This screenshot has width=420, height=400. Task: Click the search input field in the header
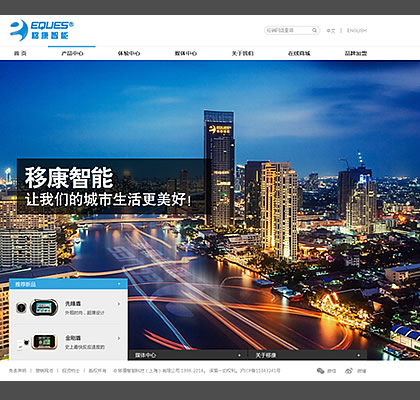tap(288, 30)
